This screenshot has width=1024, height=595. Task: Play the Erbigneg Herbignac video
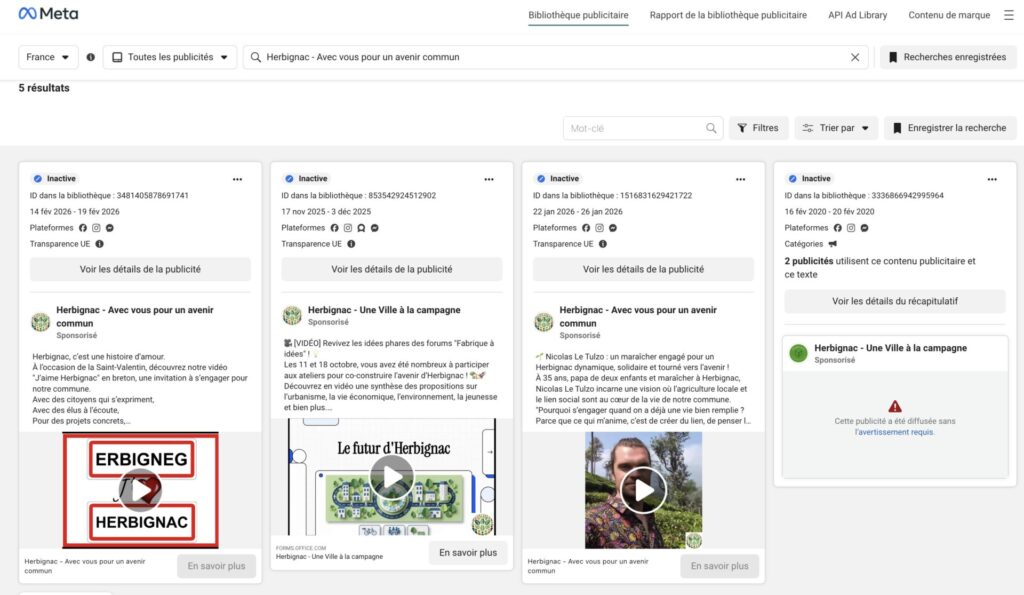[140, 490]
